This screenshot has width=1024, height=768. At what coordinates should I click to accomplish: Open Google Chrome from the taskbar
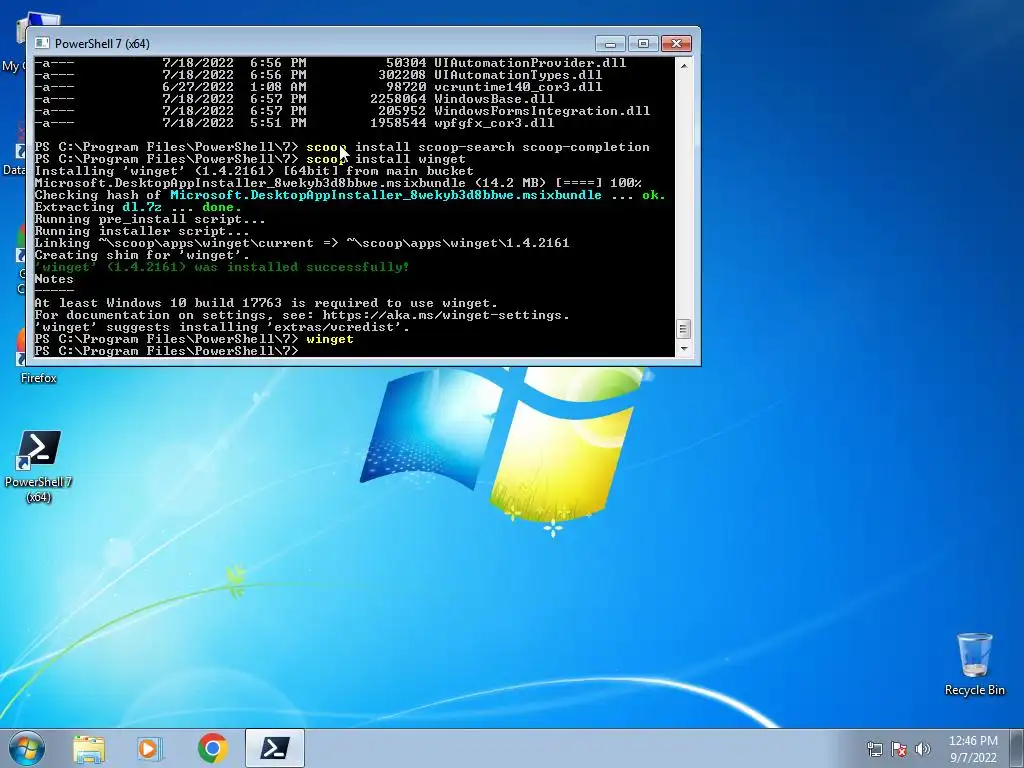(212, 748)
